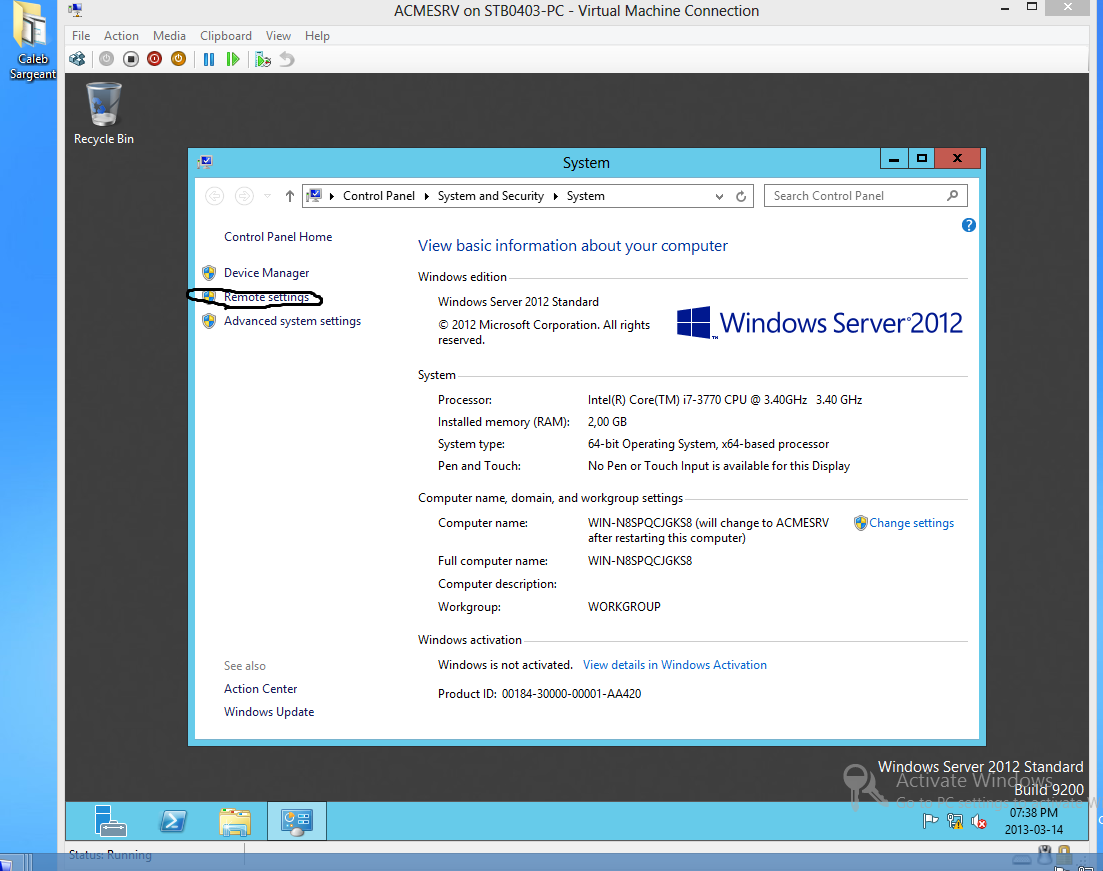
Task: Open the File menu
Action: [81, 36]
